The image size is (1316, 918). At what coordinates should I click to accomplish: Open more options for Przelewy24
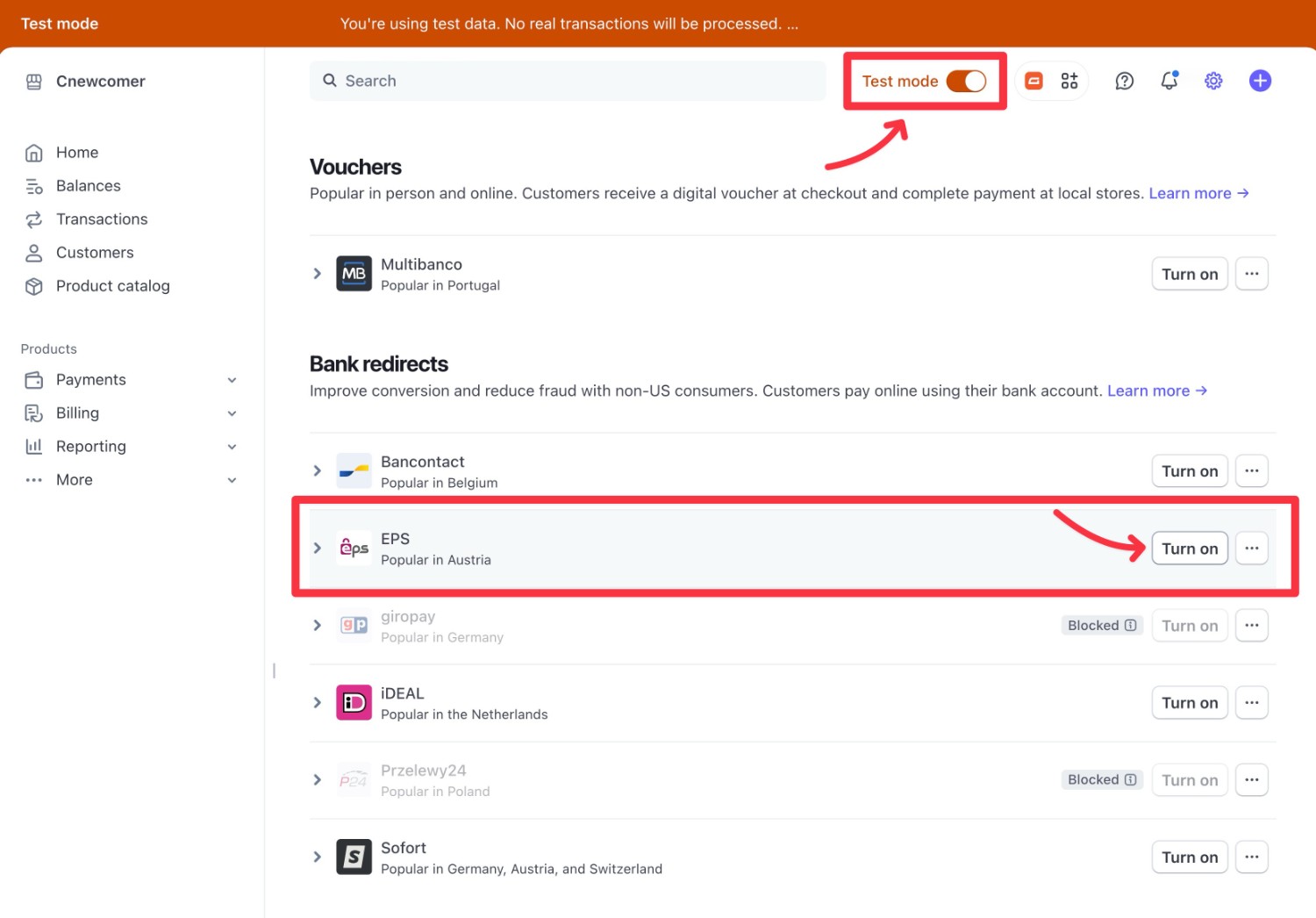coord(1252,780)
